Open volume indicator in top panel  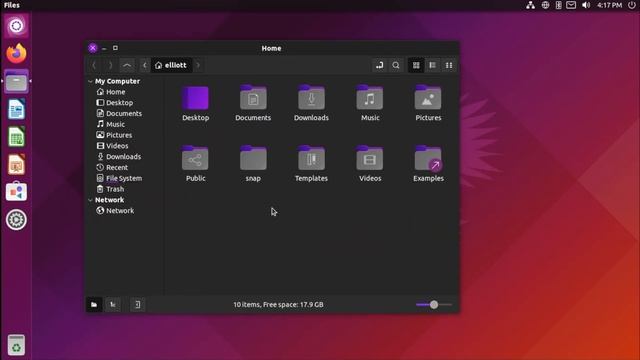point(586,5)
